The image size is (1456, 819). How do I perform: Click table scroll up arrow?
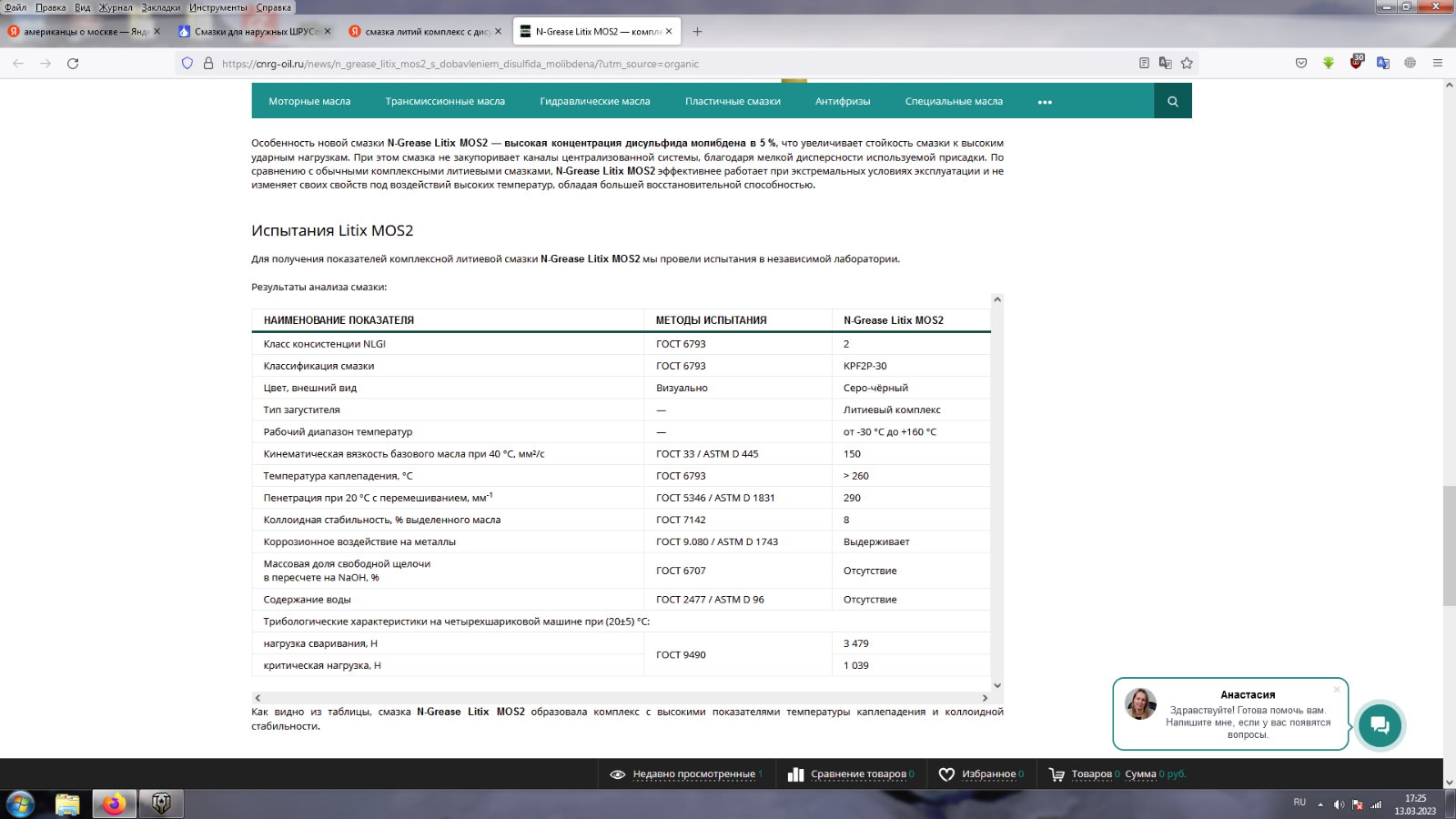997,299
